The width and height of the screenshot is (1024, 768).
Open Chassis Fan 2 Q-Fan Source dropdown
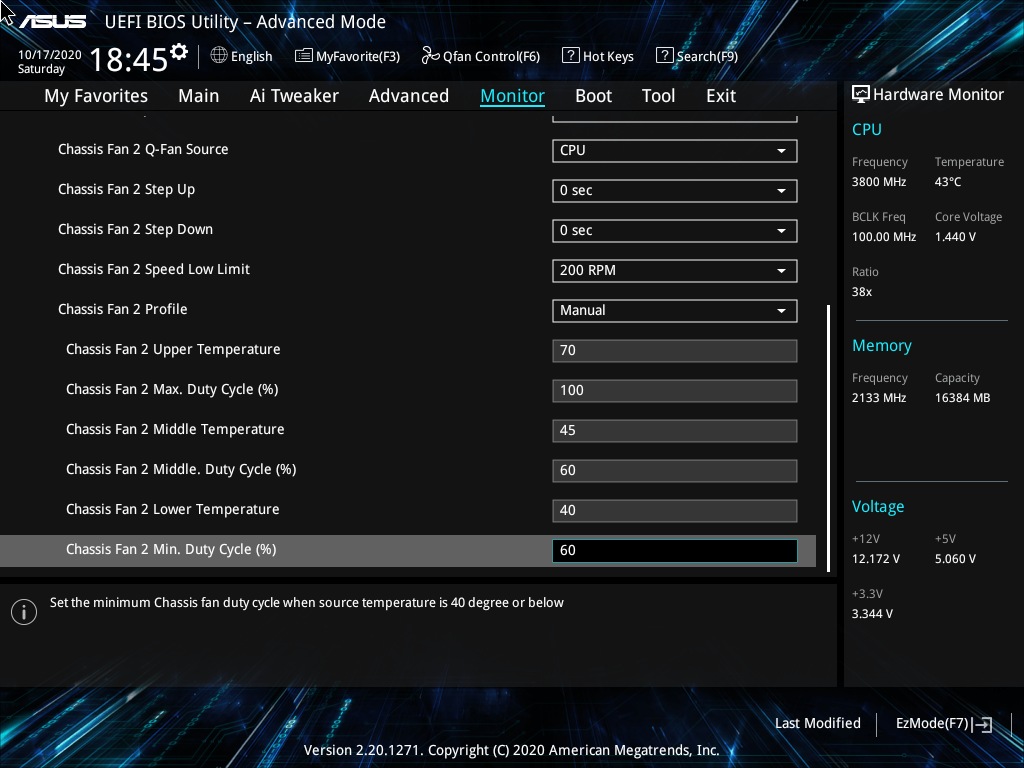click(675, 150)
